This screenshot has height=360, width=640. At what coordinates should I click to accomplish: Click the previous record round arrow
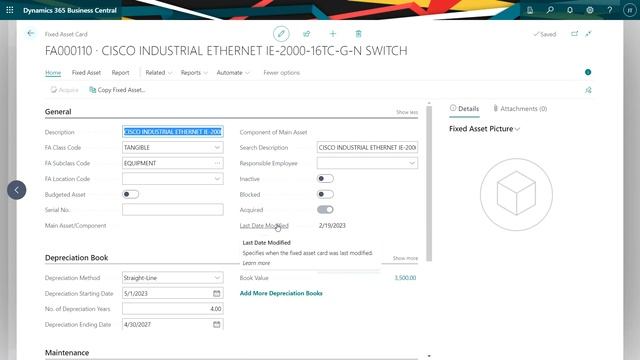pyautogui.click(x=17, y=190)
